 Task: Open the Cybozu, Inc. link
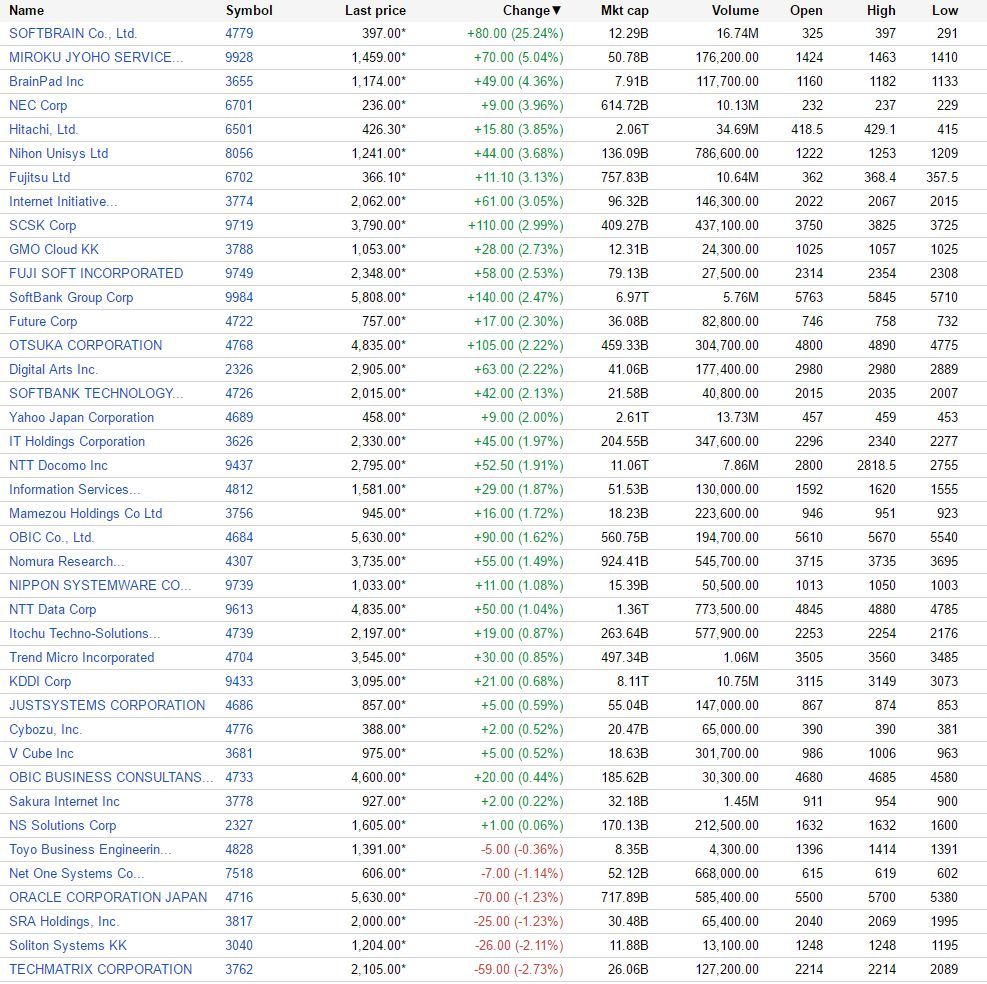tap(45, 729)
